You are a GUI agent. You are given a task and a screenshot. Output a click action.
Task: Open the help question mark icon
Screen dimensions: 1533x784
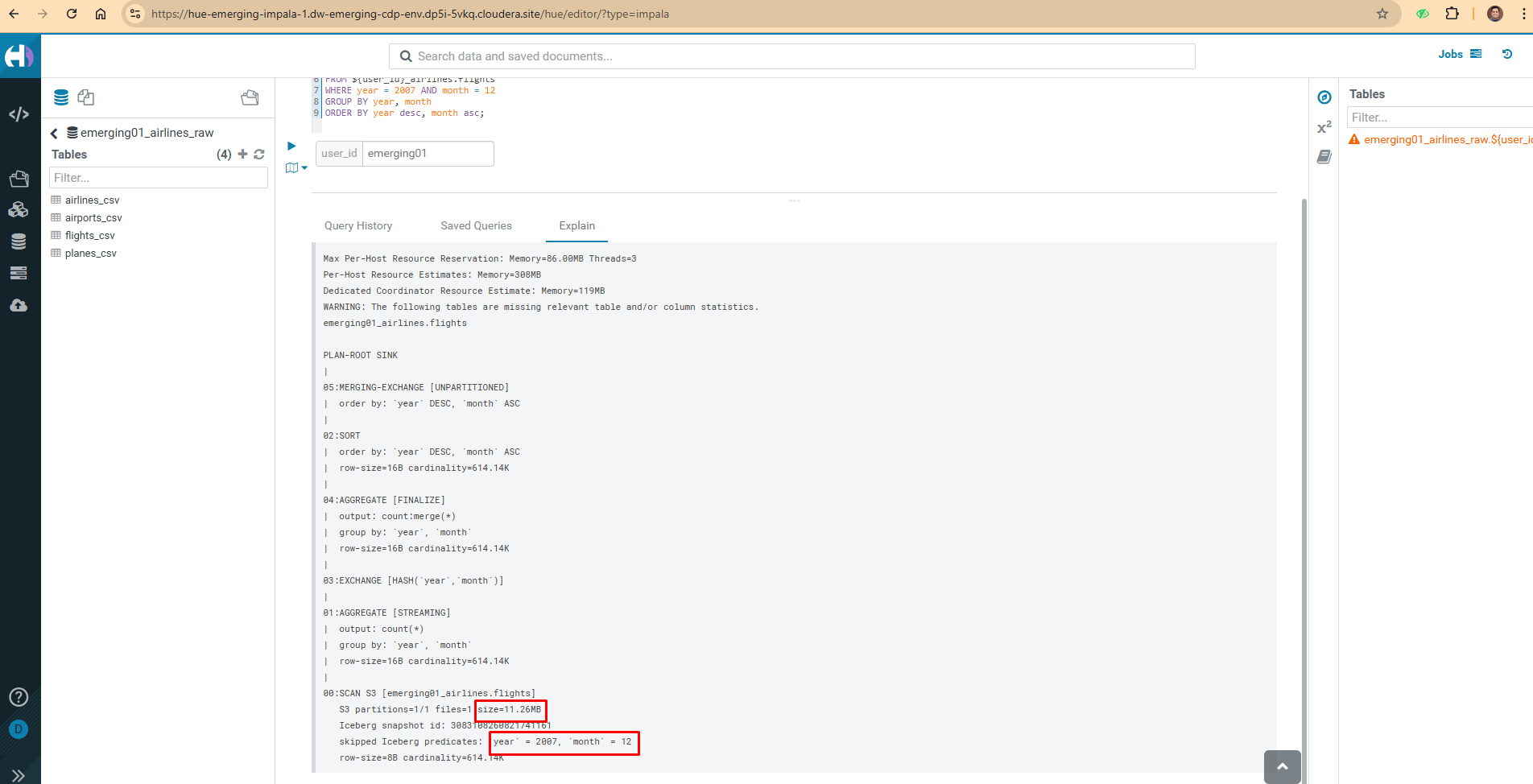(x=19, y=697)
